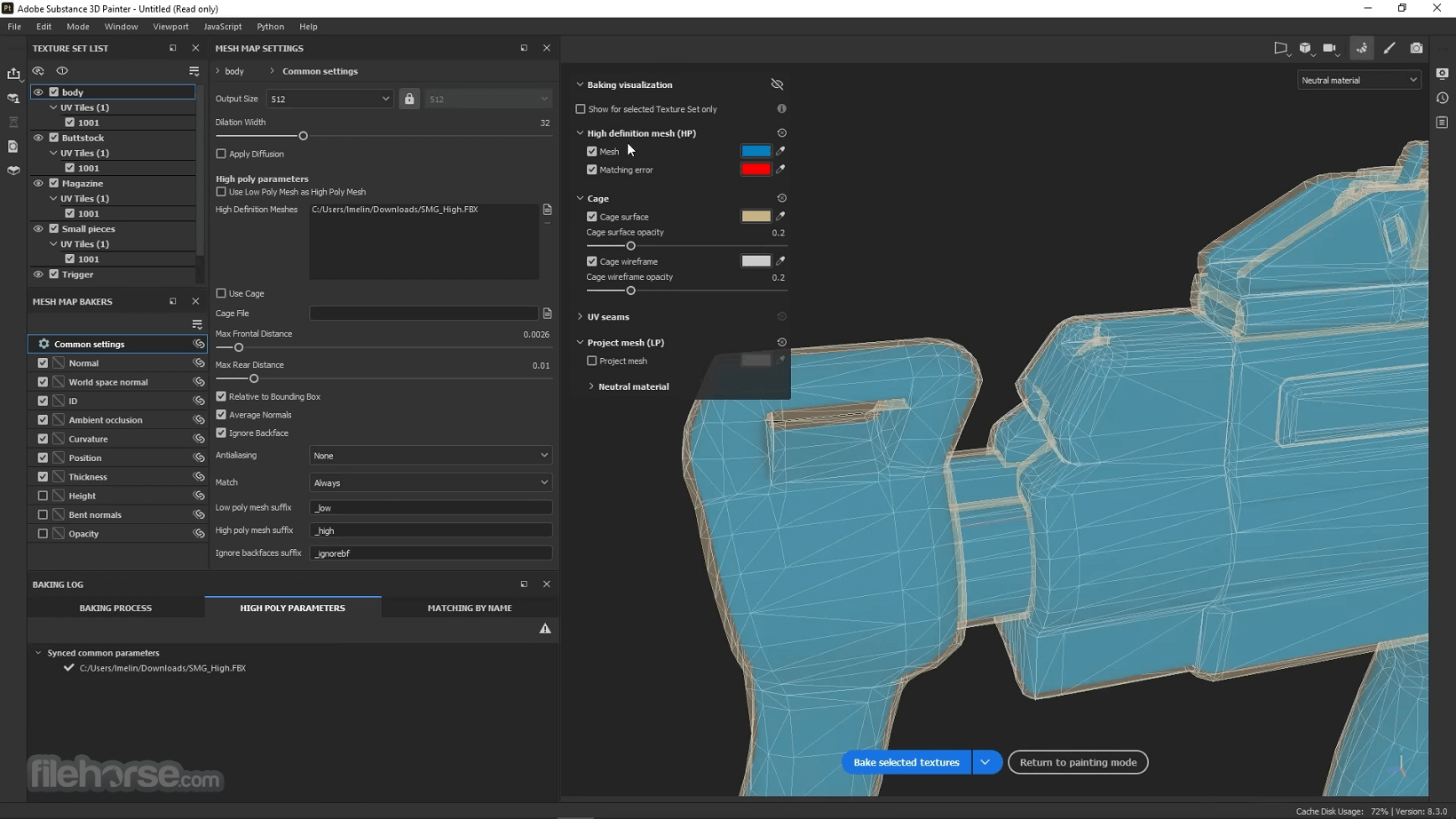Viewport: 1456px width, 819px height.
Task: Pick Cage surface color with the eyedropper
Action: point(780,216)
